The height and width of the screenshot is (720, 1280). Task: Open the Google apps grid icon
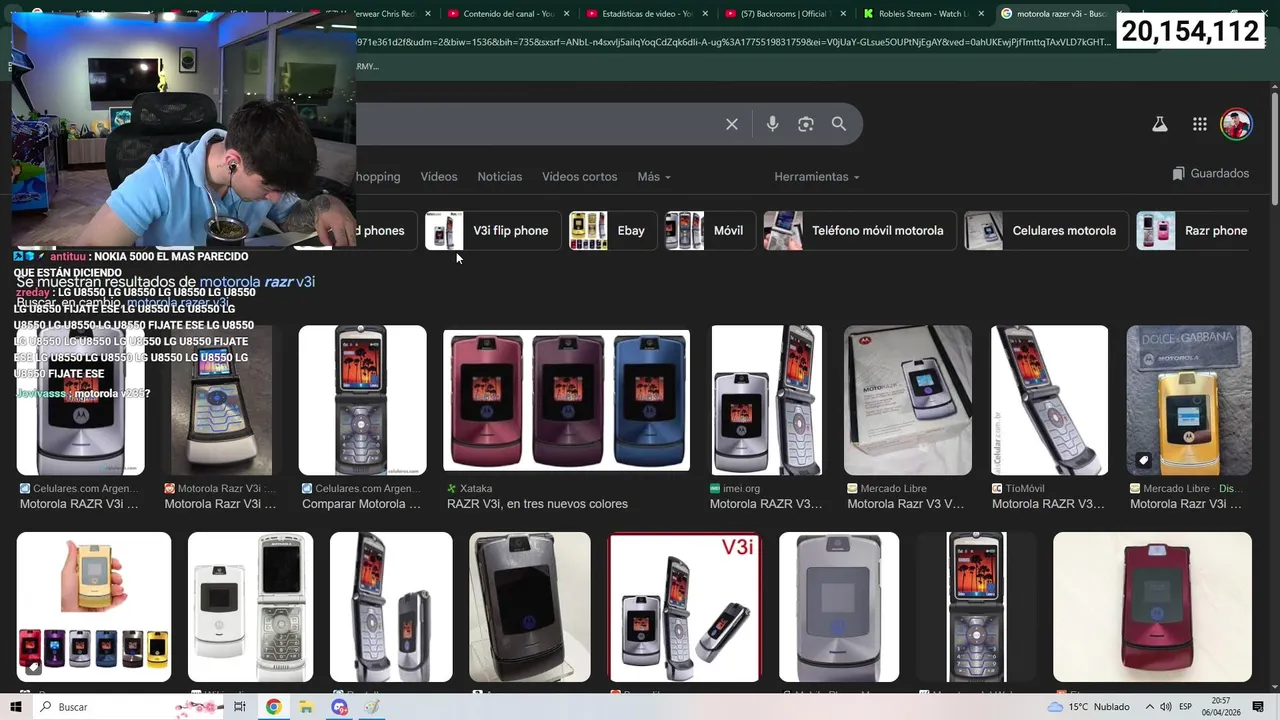click(x=1200, y=124)
